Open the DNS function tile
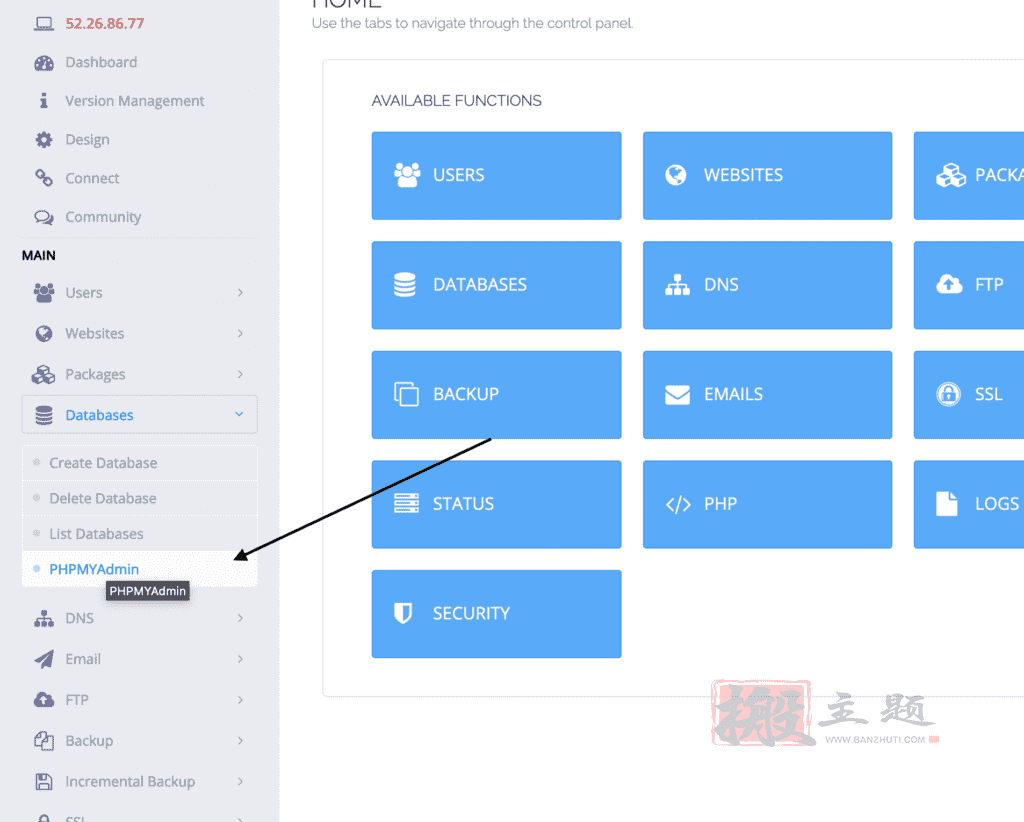Image resolution: width=1024 pixels, height=822 pixels. tap(767, 285)
